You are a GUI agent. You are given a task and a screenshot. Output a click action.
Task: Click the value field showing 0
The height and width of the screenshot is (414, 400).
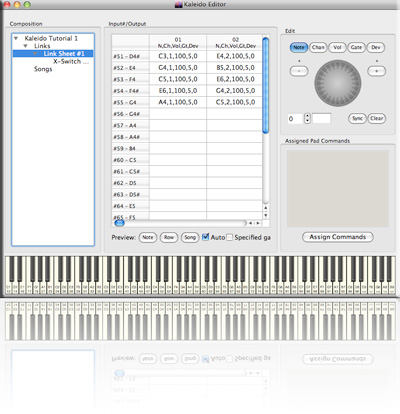295,119
